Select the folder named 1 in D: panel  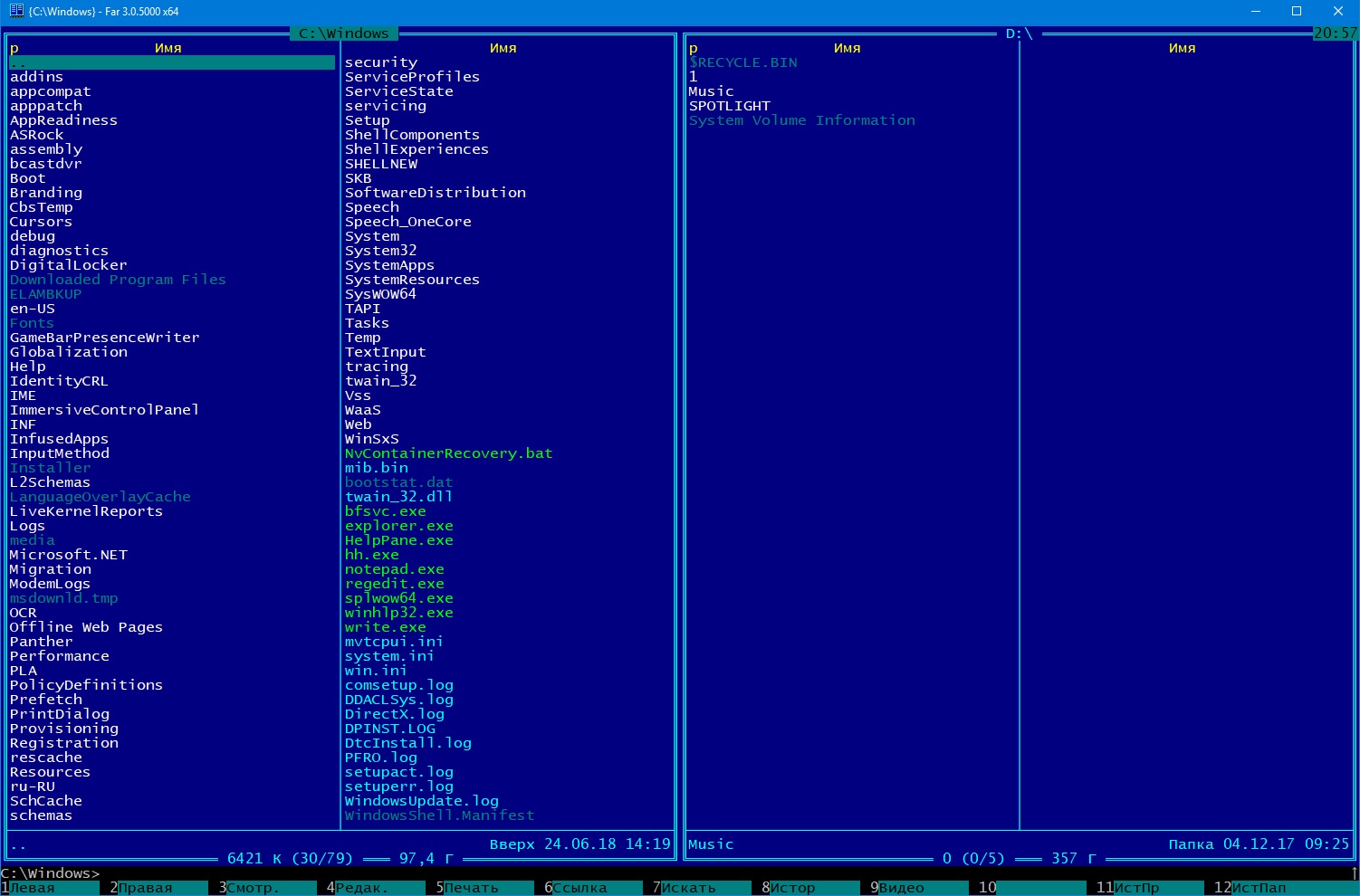coord(694,77)
